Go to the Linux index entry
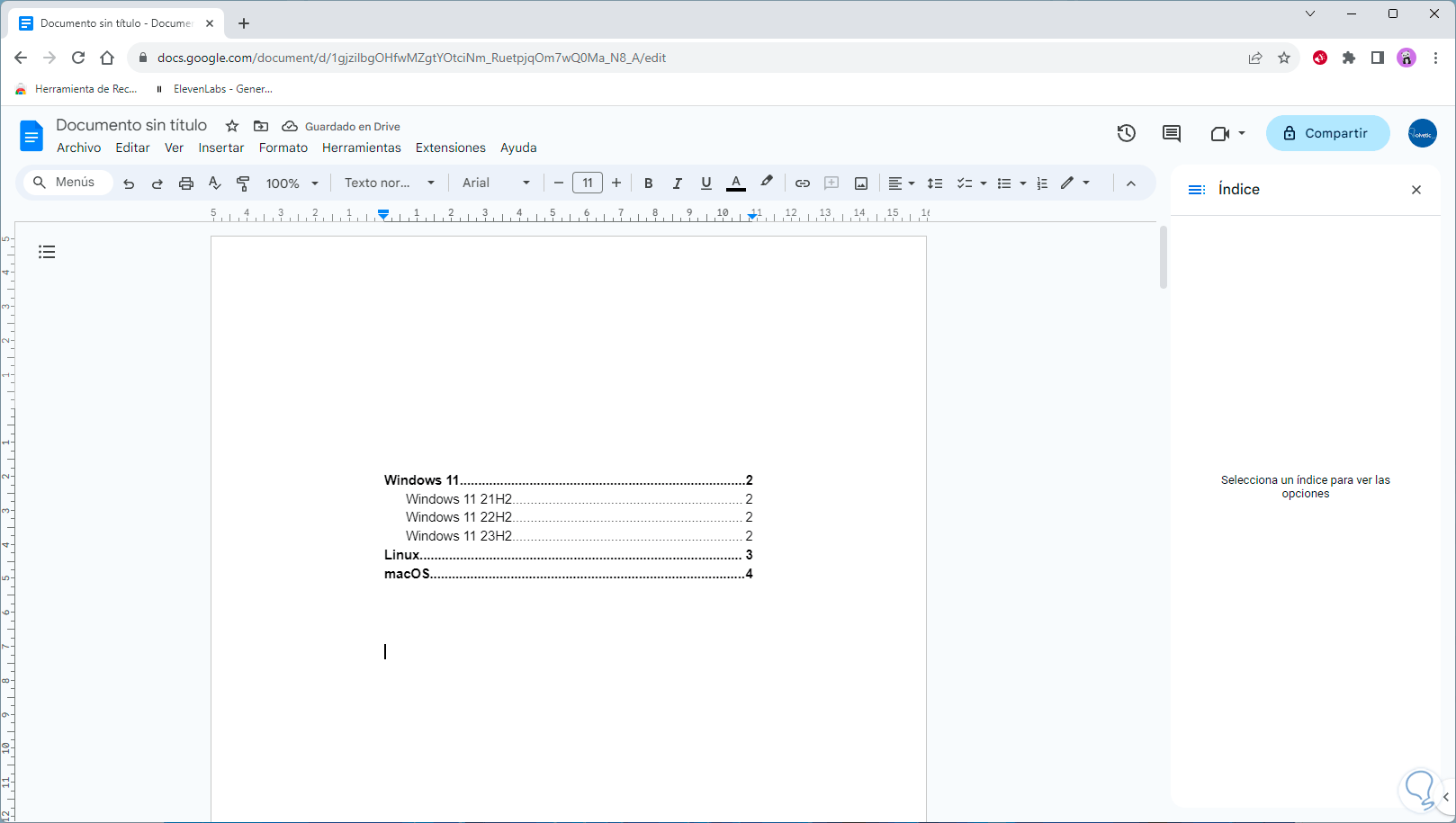The image size is (1456, 823). coord(569,555)
